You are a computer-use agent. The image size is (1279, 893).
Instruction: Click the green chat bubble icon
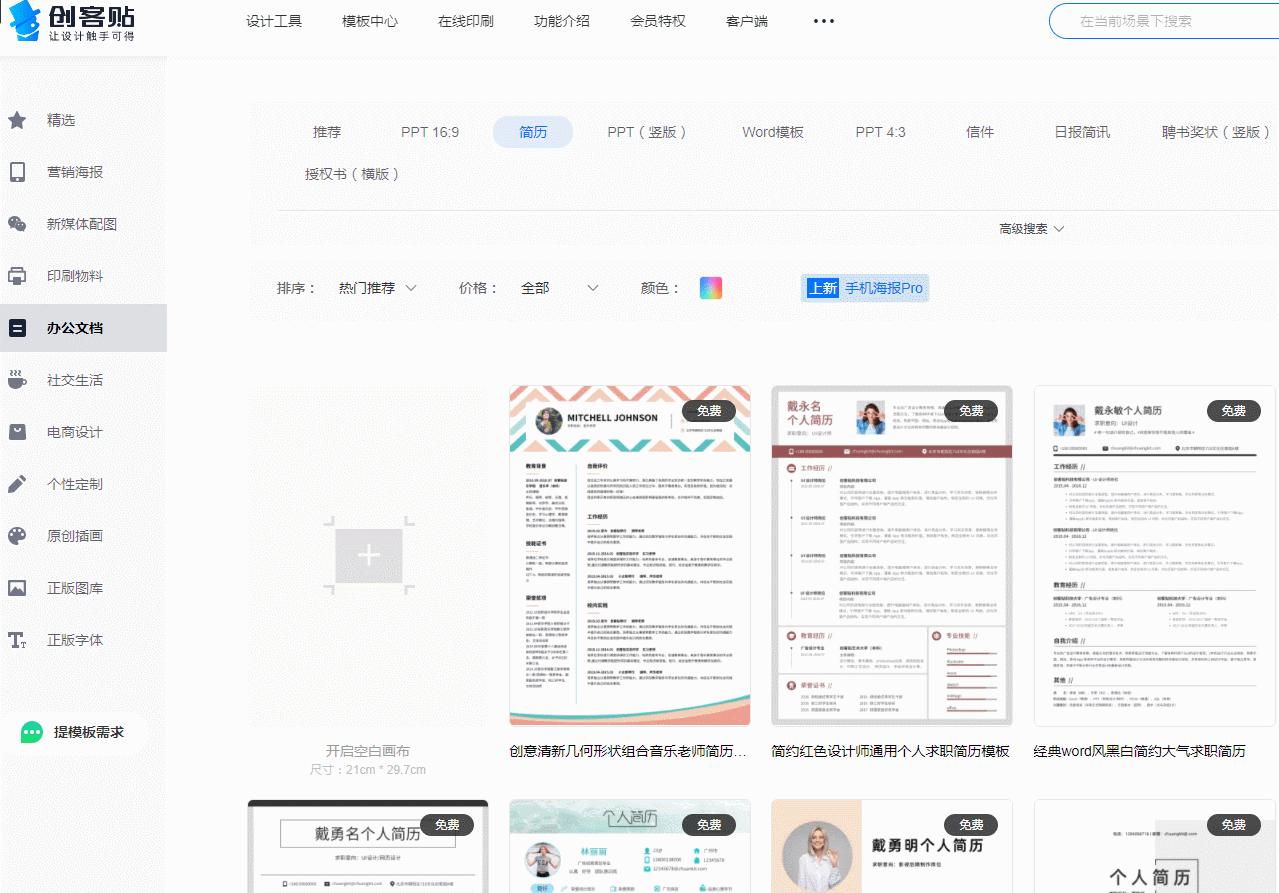pyautogui.click(x=32, y=733)
